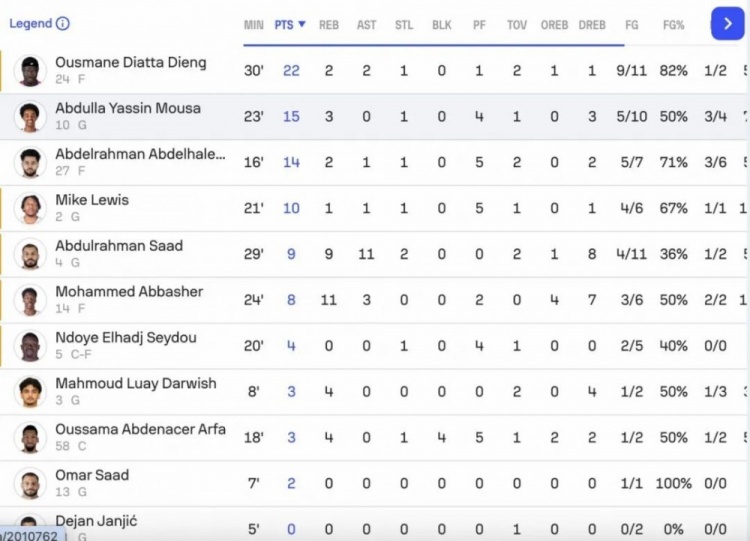Select Oussama Abdenacer Arfa's photo

(30, 438)
